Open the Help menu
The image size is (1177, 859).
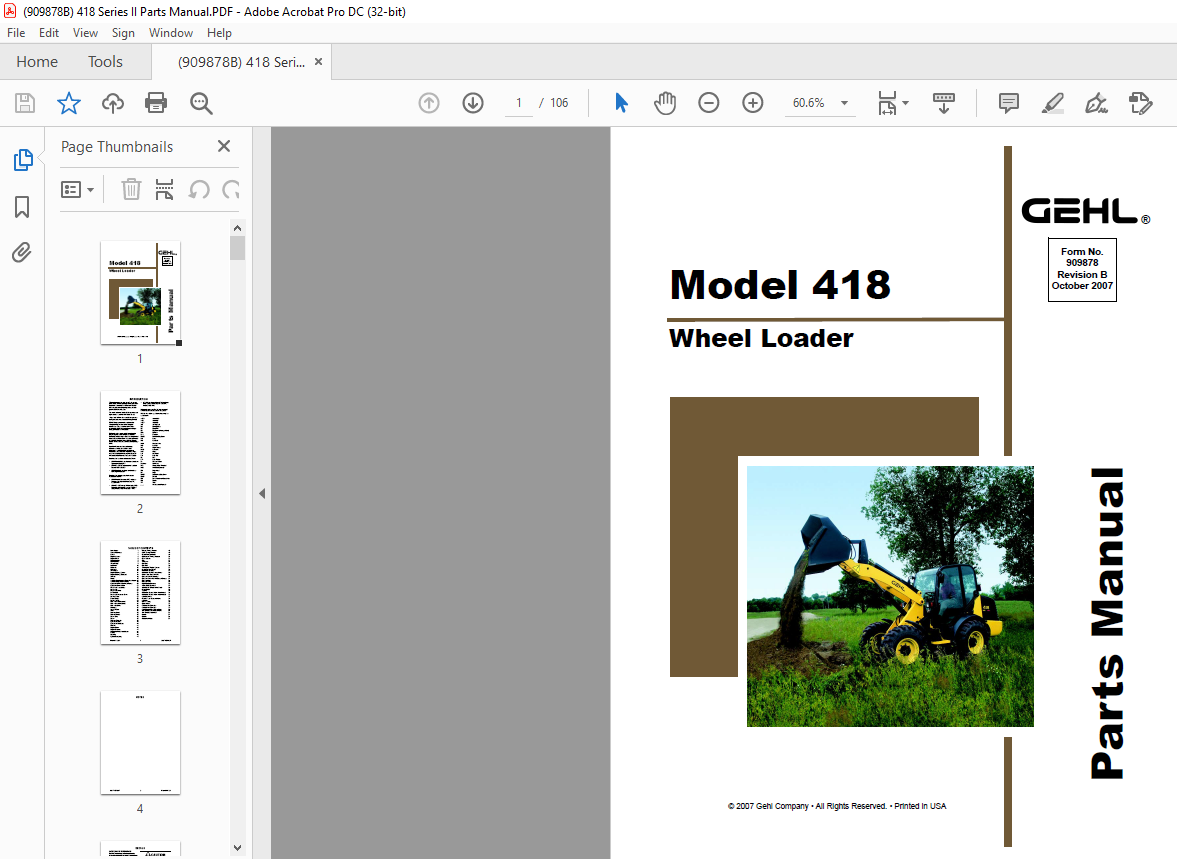[219, 33]
